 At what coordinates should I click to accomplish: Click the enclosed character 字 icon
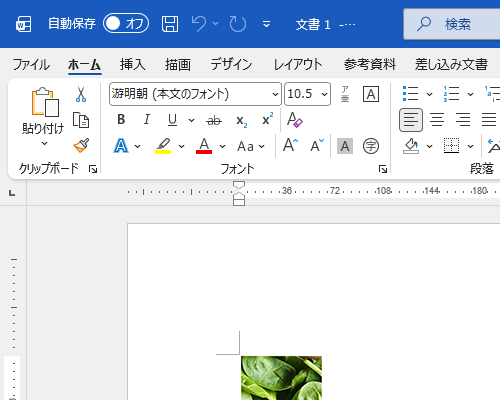coord(371,146)
